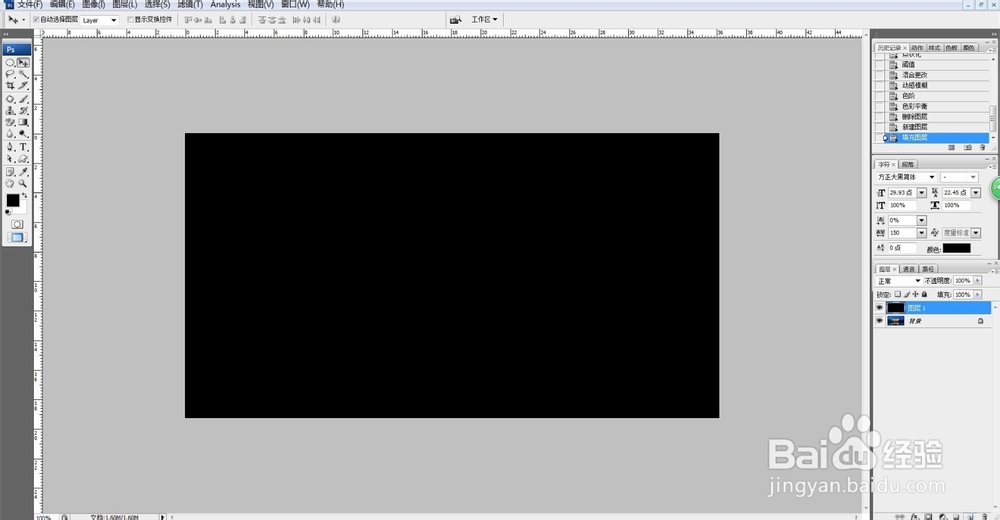Image resolution: width=1000 pixels, height=520 pixels.
Task: Open the 编辑(E) menu
Action: coord(62,4)
